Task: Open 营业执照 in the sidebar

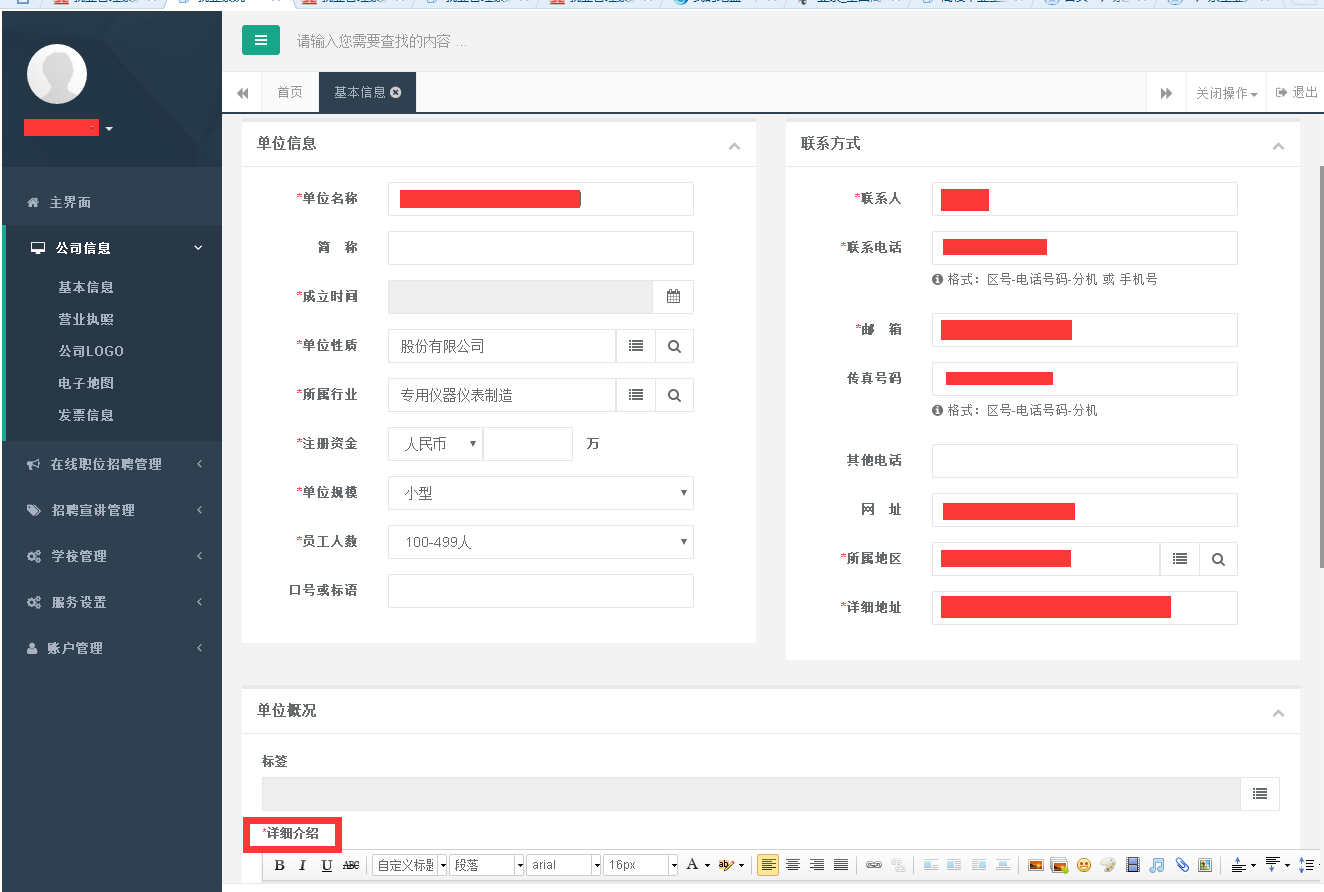Action: 86,319
